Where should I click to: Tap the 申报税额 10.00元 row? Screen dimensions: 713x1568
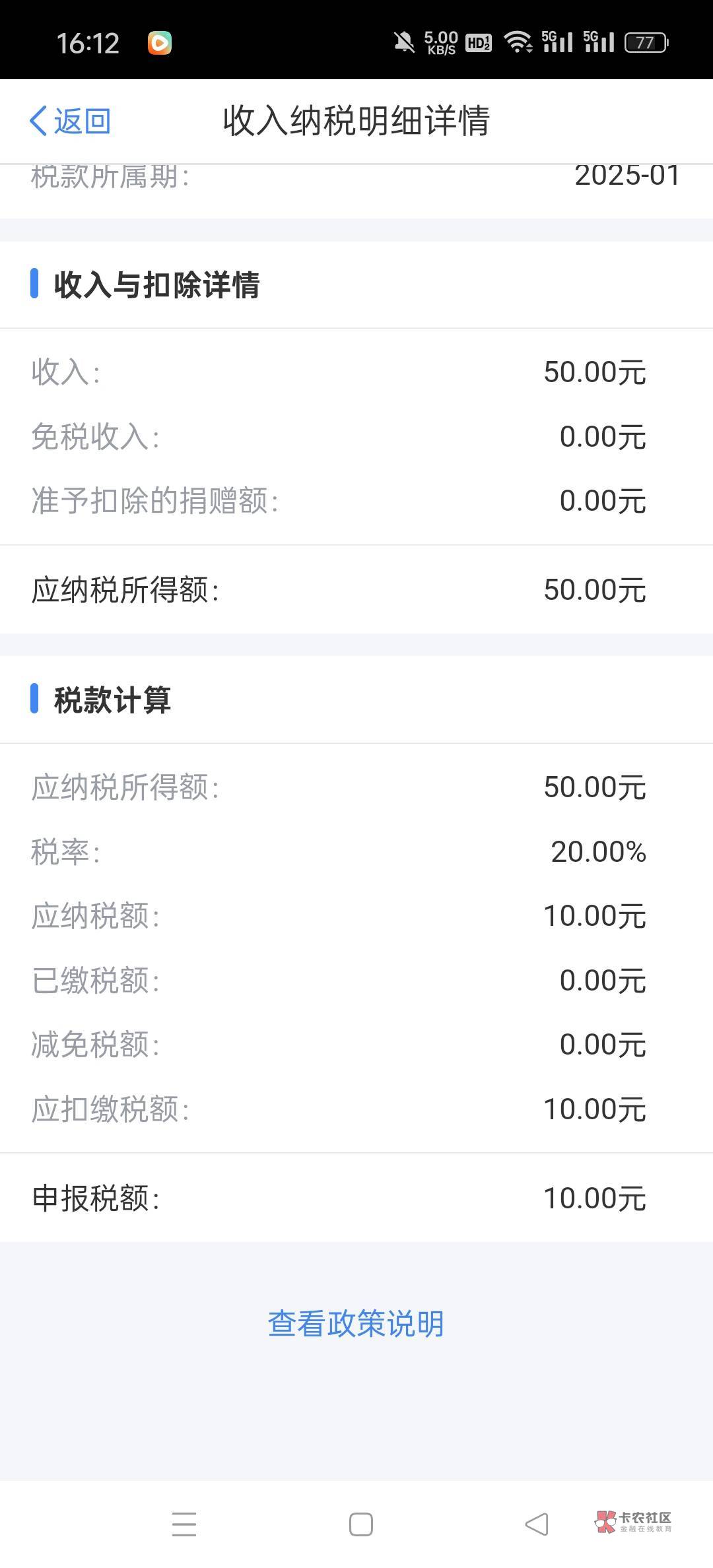(x=356, y=1198)
